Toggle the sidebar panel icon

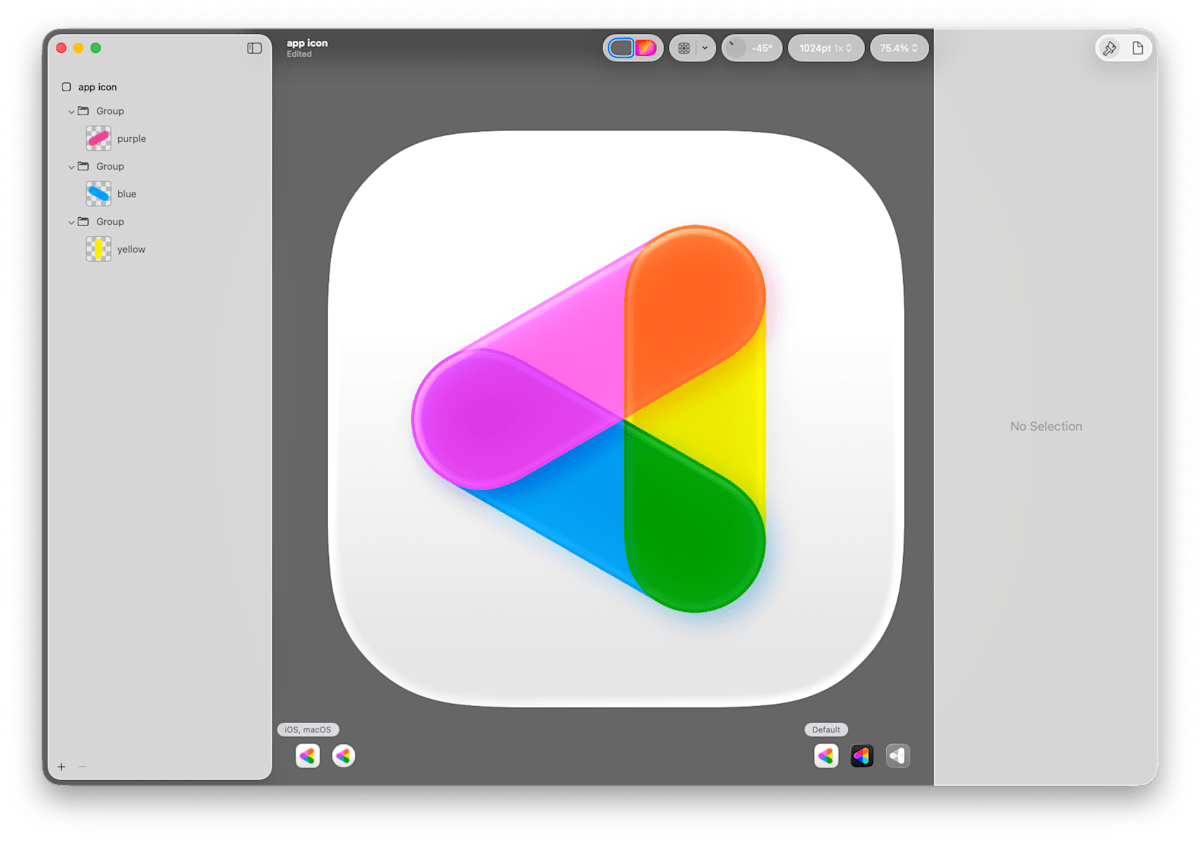click(255, 48)
